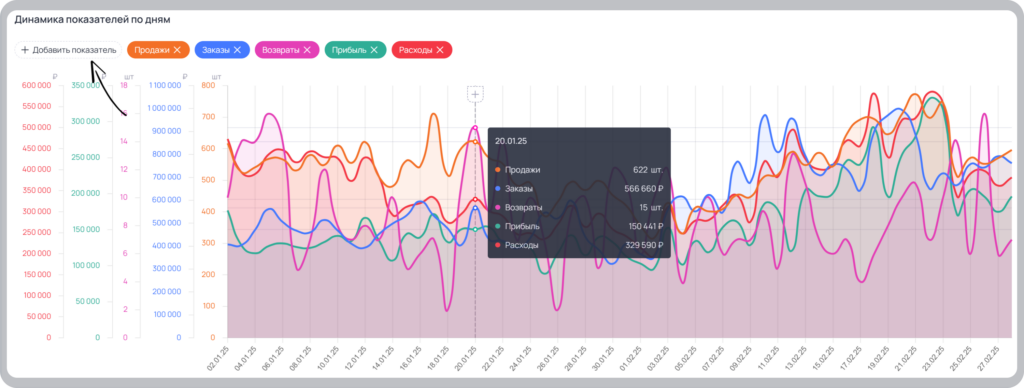
Task: Click the 14.01.25 date axis label
Action: click(383, 359)
